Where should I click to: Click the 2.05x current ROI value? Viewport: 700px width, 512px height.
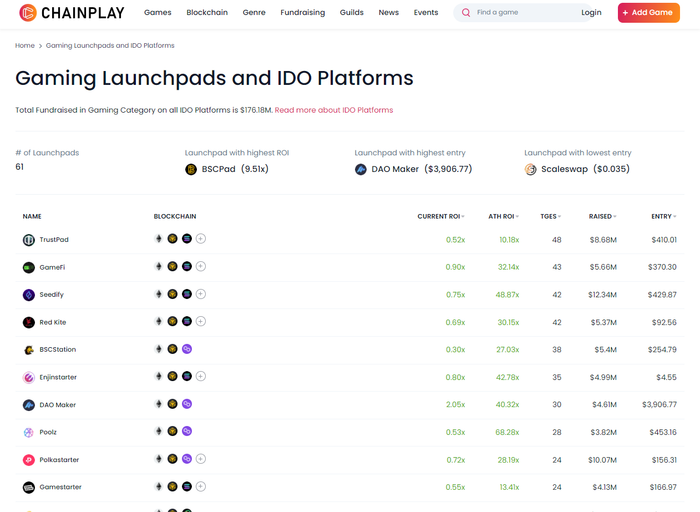(455, 405)
